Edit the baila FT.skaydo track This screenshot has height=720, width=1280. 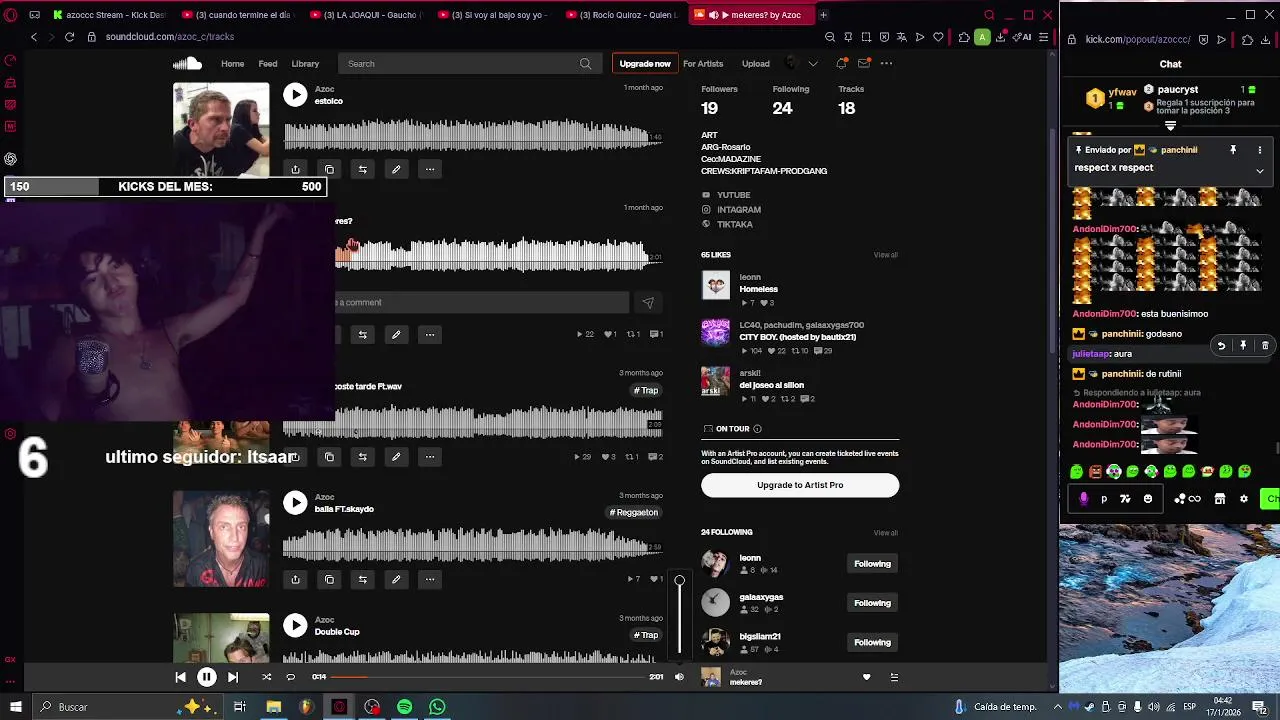(x=396, y=579)
